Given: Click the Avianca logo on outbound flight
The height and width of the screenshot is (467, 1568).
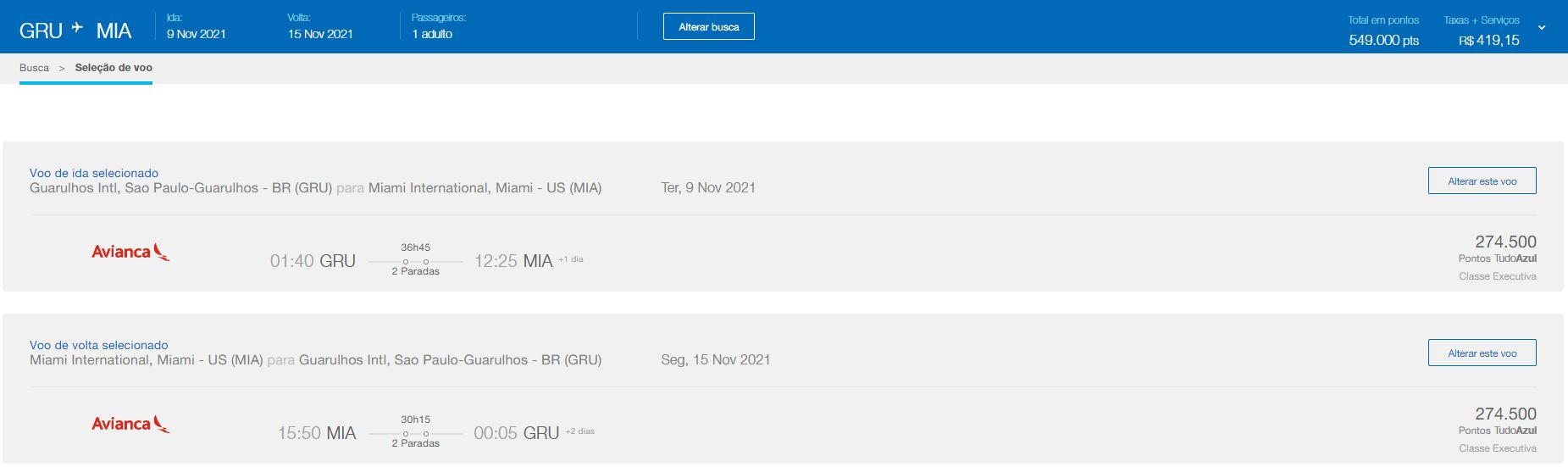Looking at the screenshot, I should [130, 252].
